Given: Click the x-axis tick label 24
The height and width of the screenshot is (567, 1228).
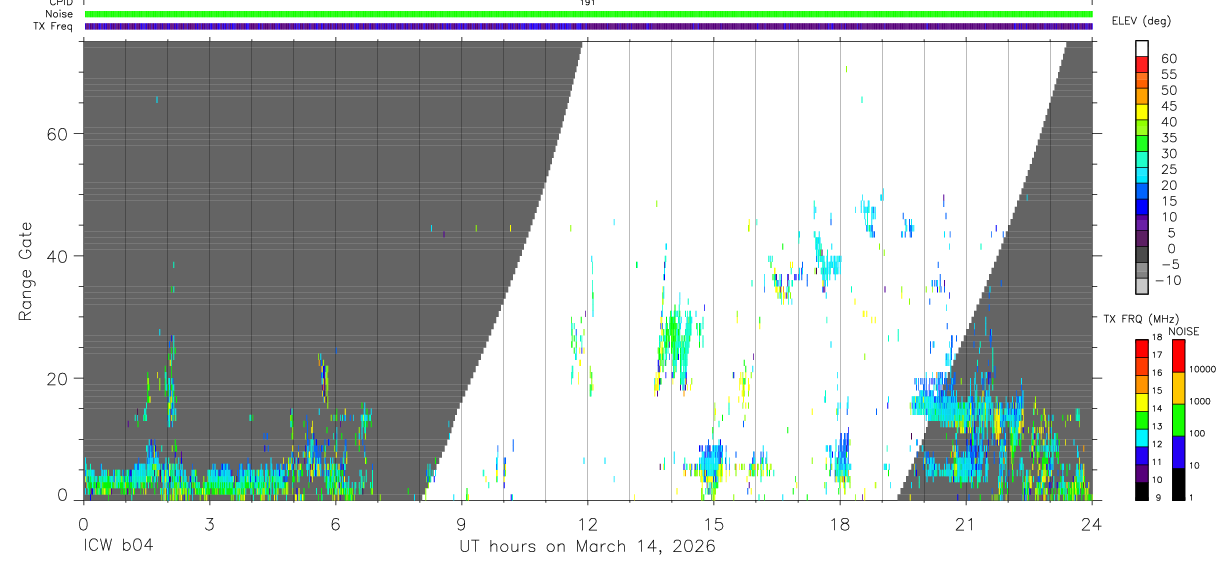Looking at the screenshot, I should [x=1092, y=524].
